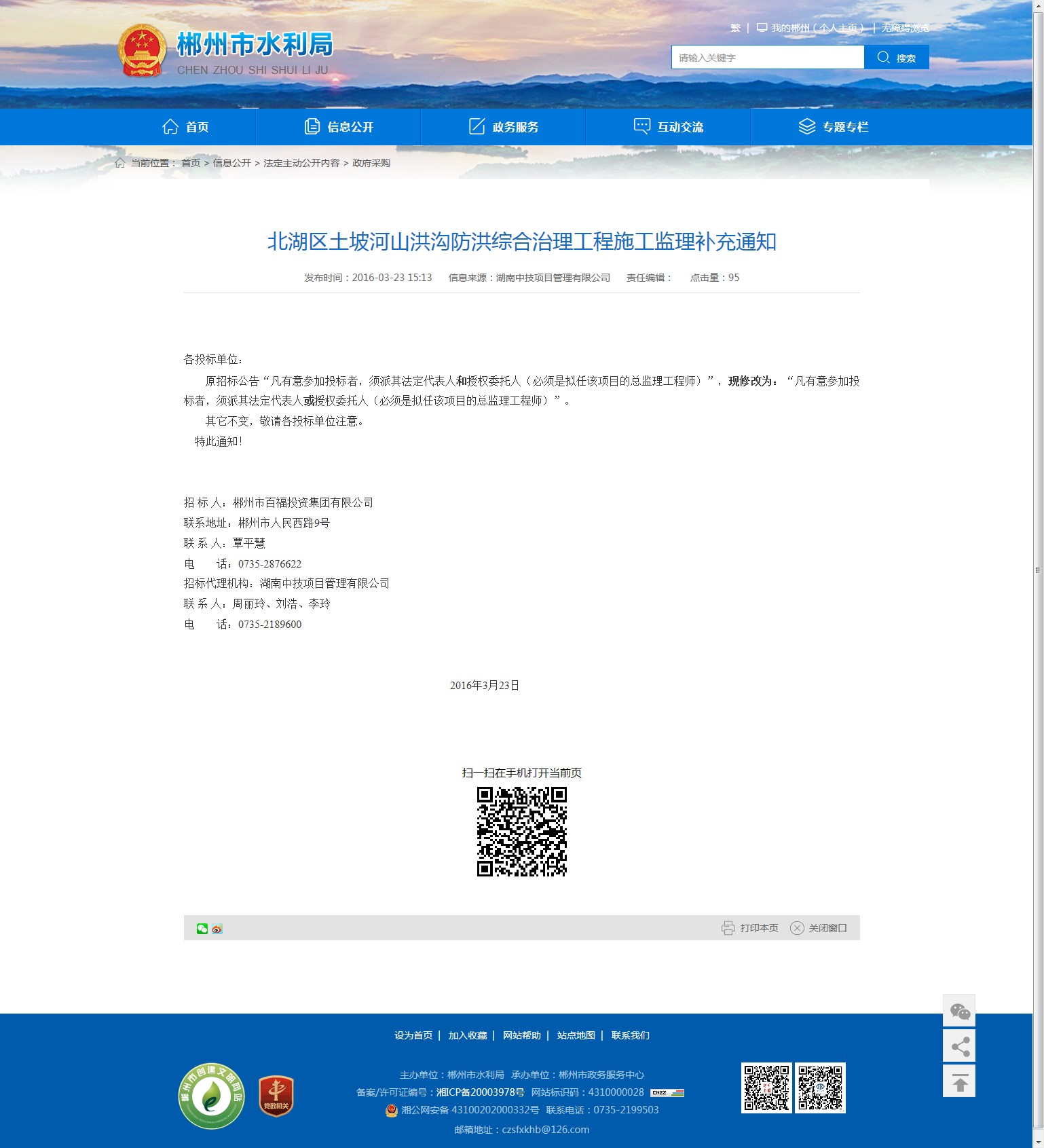
Task: Open the 互动交流 navigation tab
Action: pos(669,127)
